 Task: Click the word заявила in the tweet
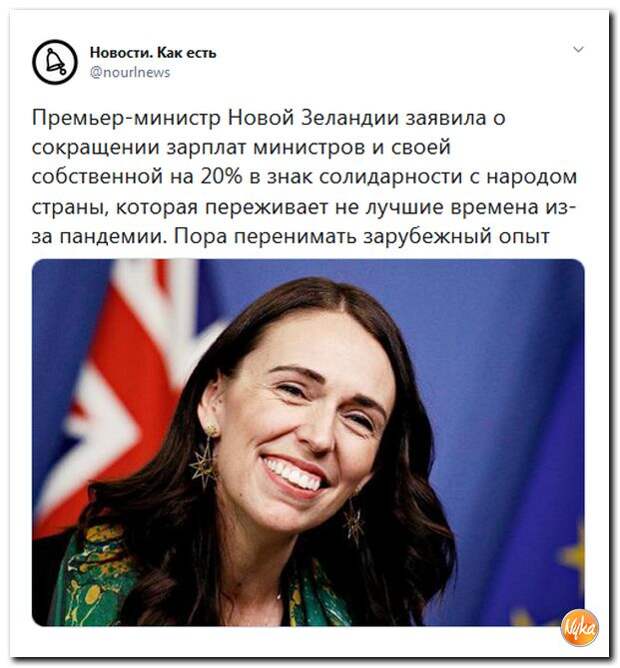point(446,118)
